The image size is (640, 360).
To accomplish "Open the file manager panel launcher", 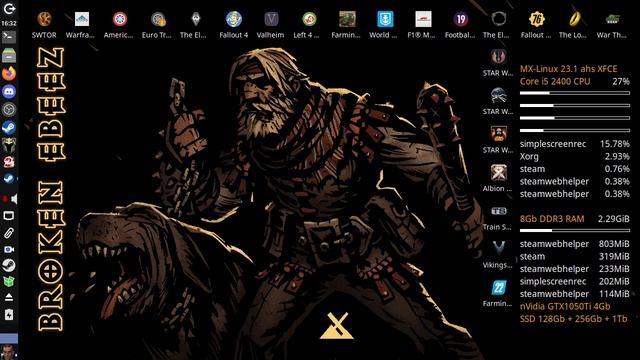I will click(9, 55).
